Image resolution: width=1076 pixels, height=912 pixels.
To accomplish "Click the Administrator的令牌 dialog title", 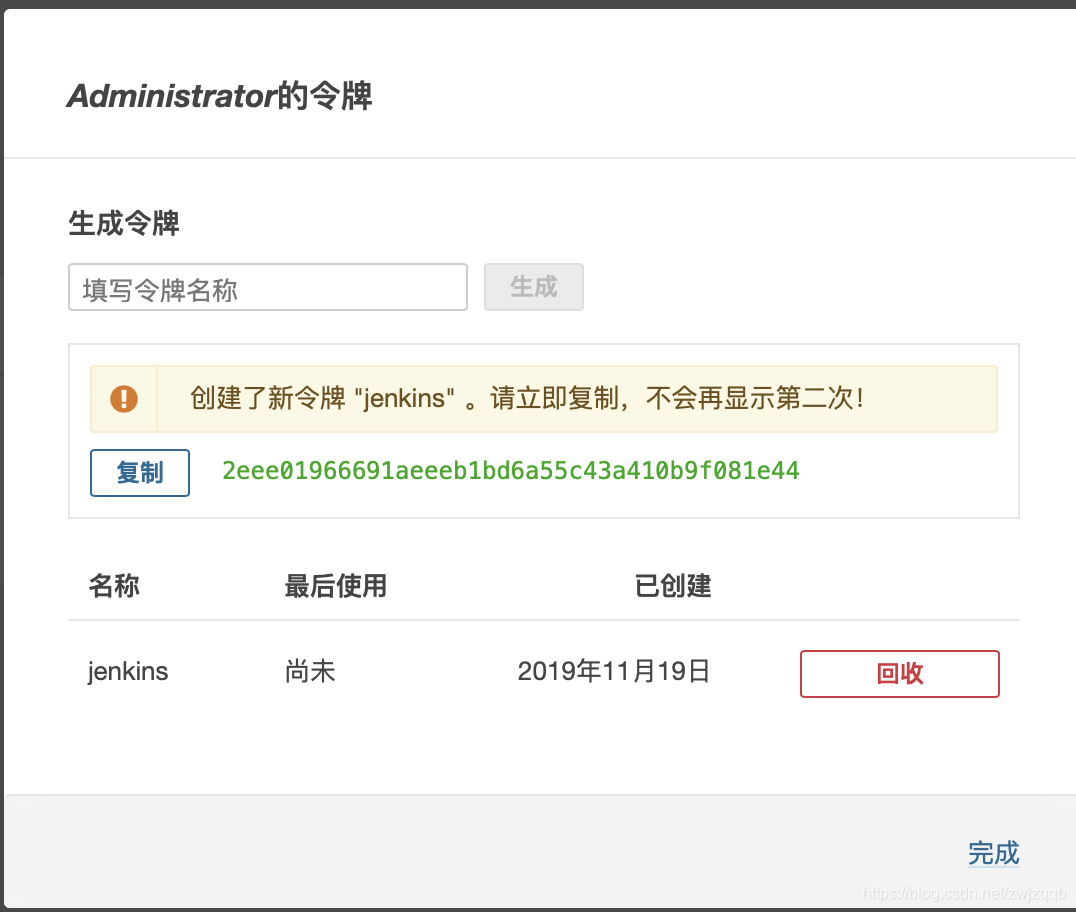I will coord(220,95).
